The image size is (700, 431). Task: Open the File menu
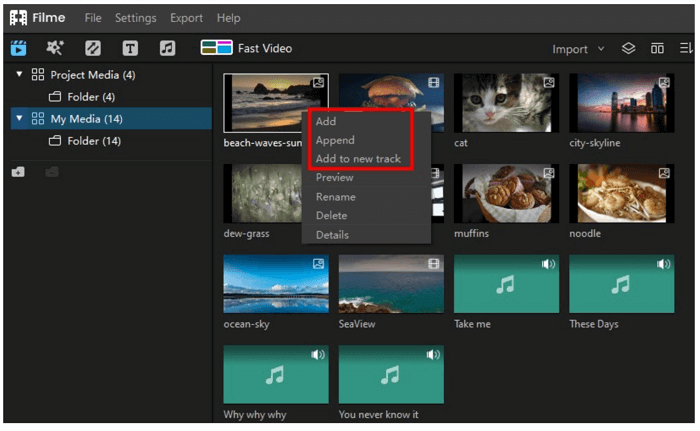[x=93, y=18]
